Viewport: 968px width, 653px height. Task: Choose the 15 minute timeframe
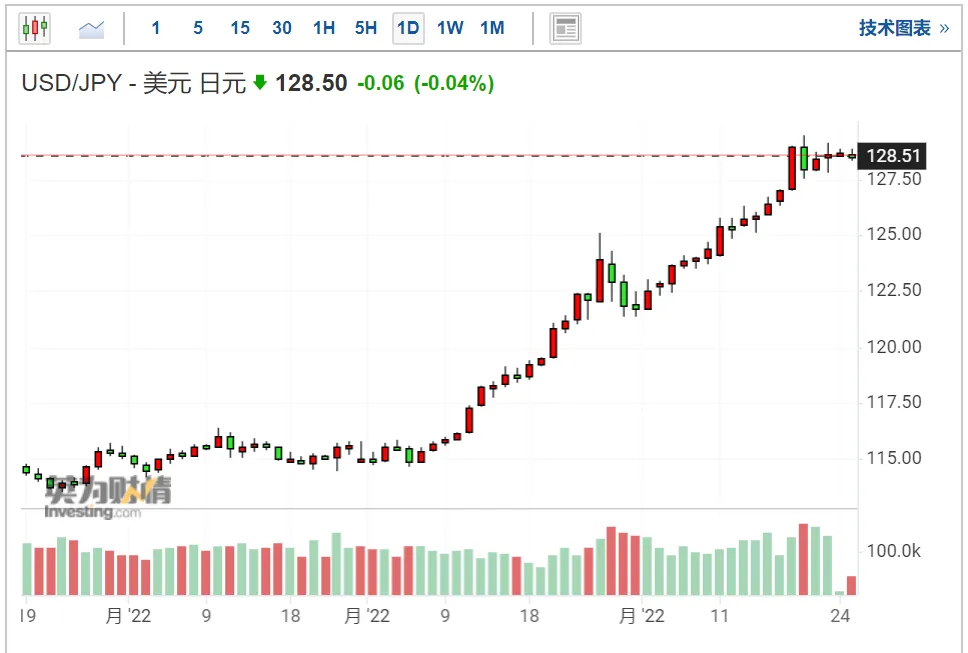click(x=240, y=28)
